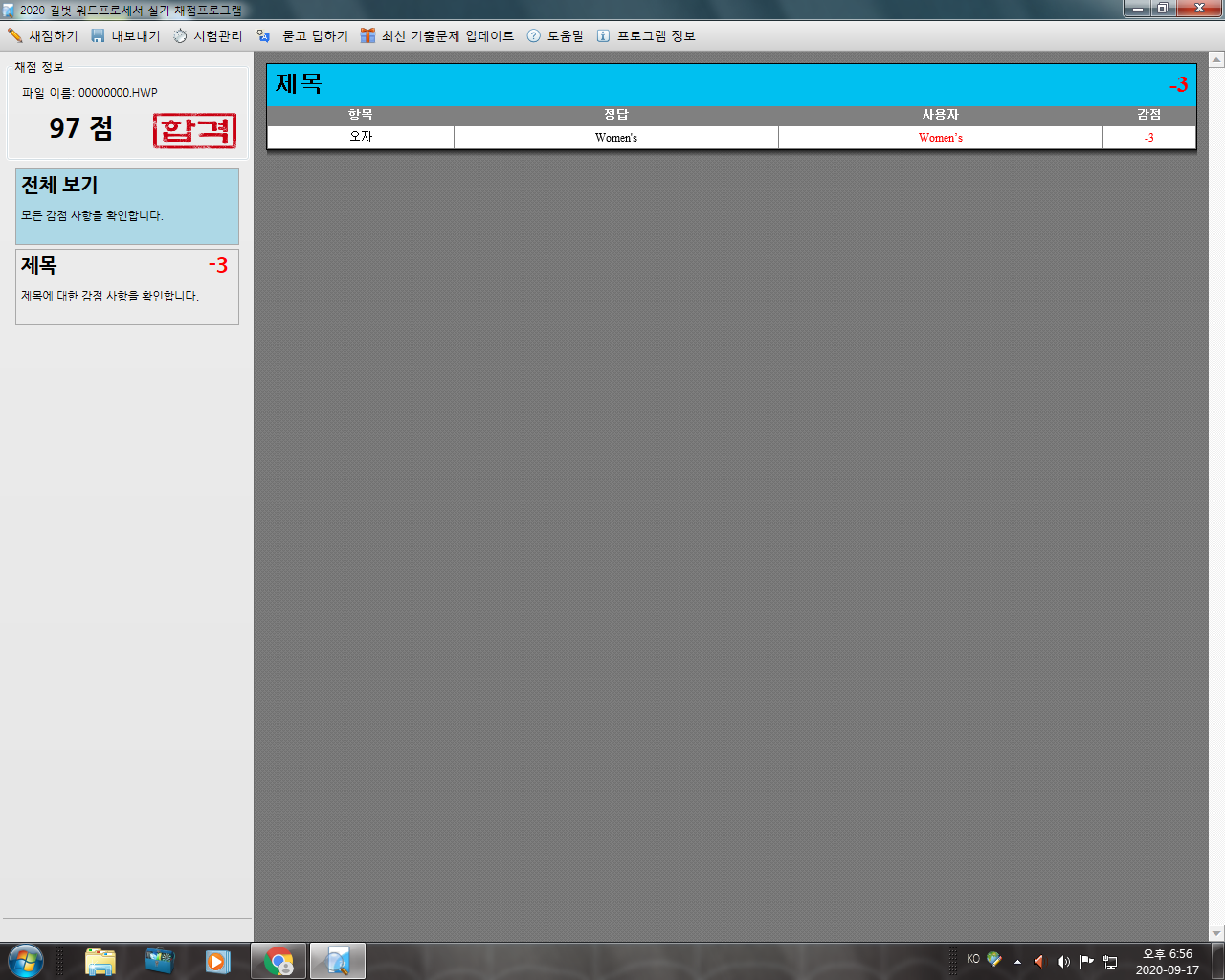Open the media player taskbar icon
1225x980 pixels.
[x=218, y=961]
